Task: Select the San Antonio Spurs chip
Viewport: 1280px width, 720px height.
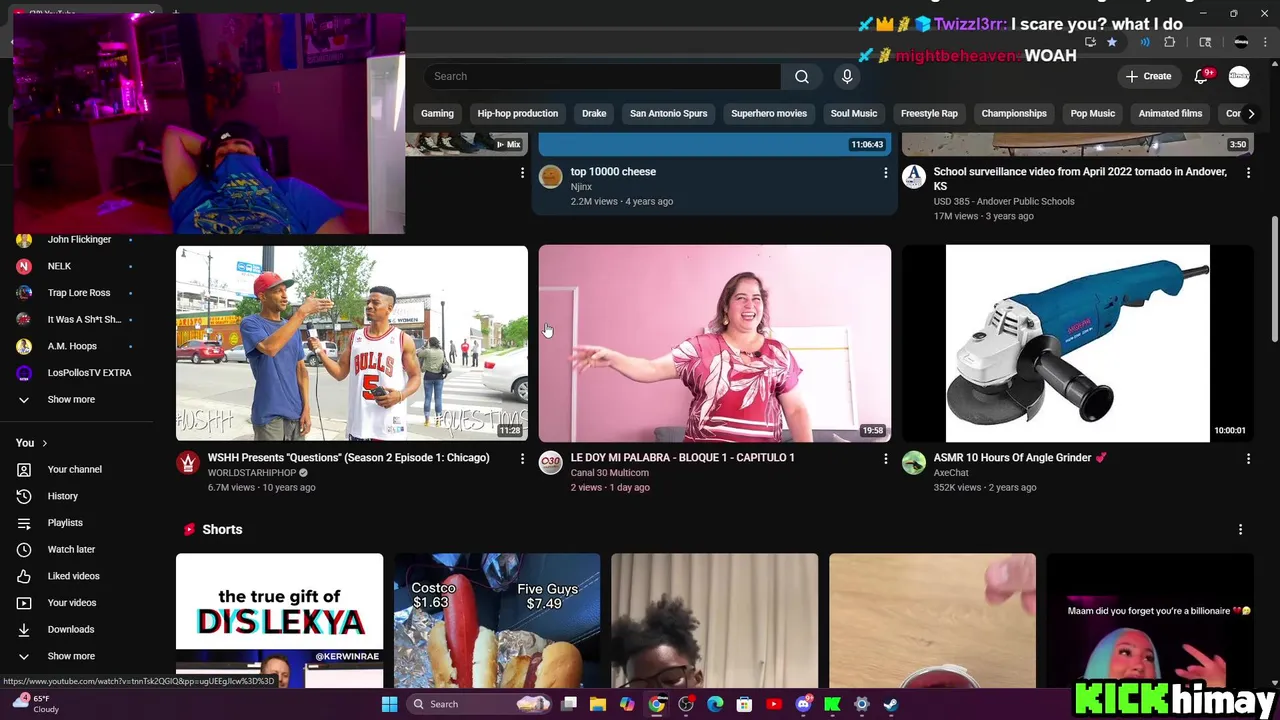Action: click(668, 114)
